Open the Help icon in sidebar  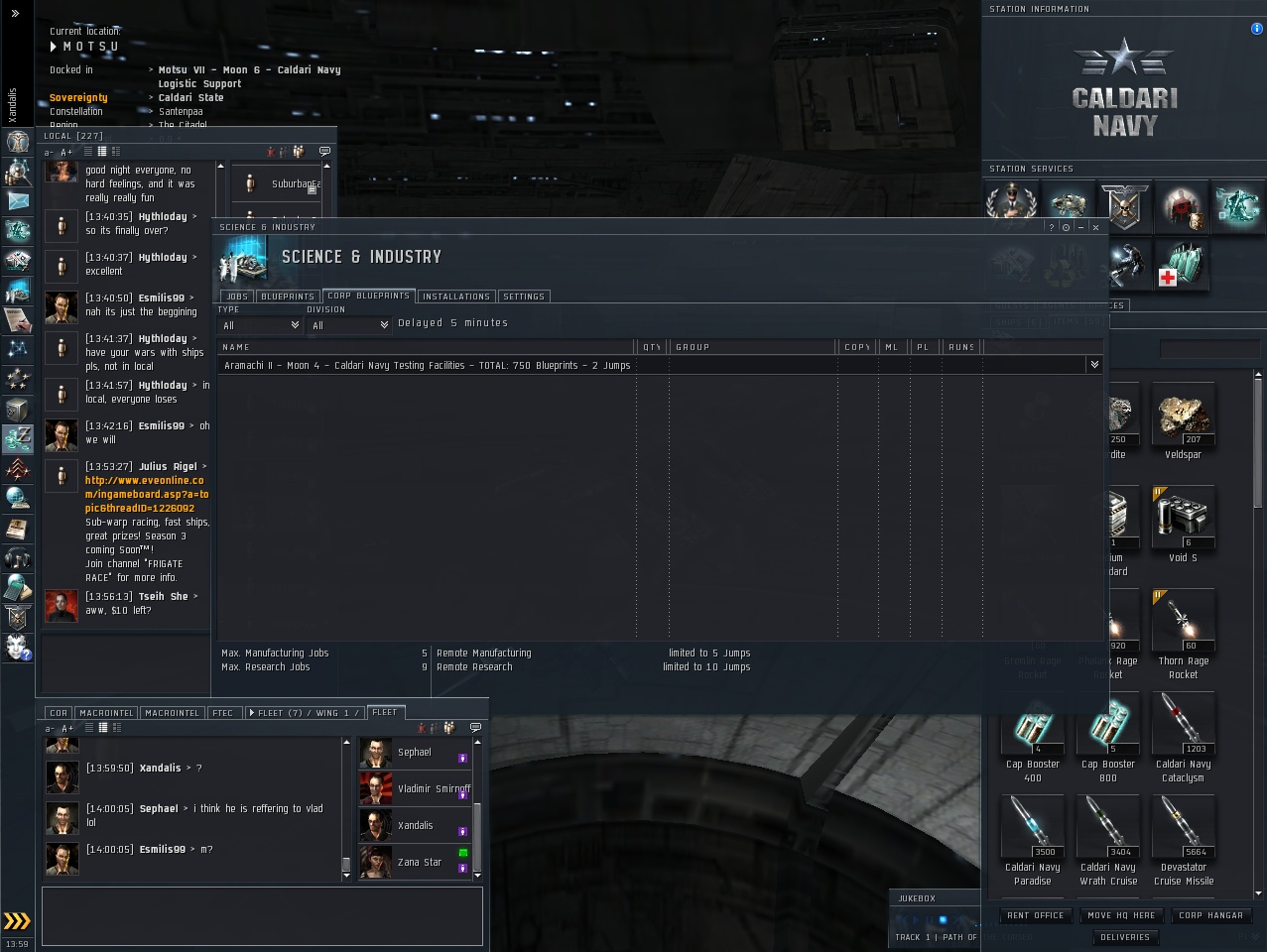pos(17,647)
